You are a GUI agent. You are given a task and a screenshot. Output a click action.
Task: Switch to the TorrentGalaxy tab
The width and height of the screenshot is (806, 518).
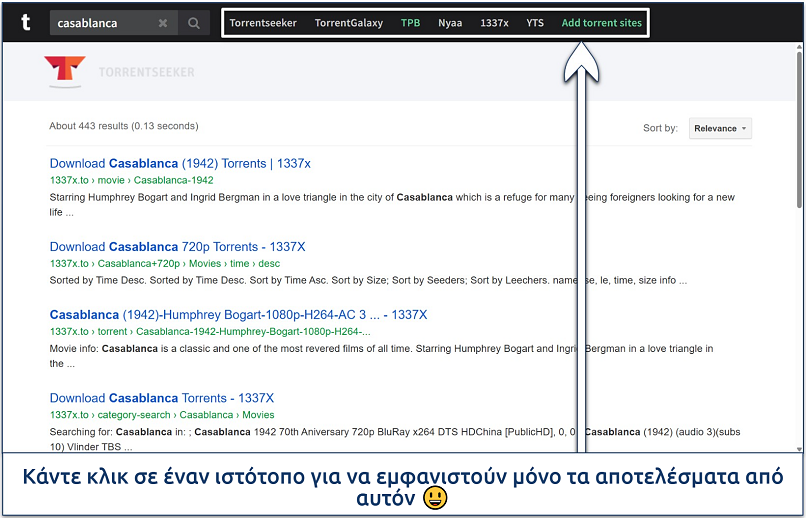348,23
